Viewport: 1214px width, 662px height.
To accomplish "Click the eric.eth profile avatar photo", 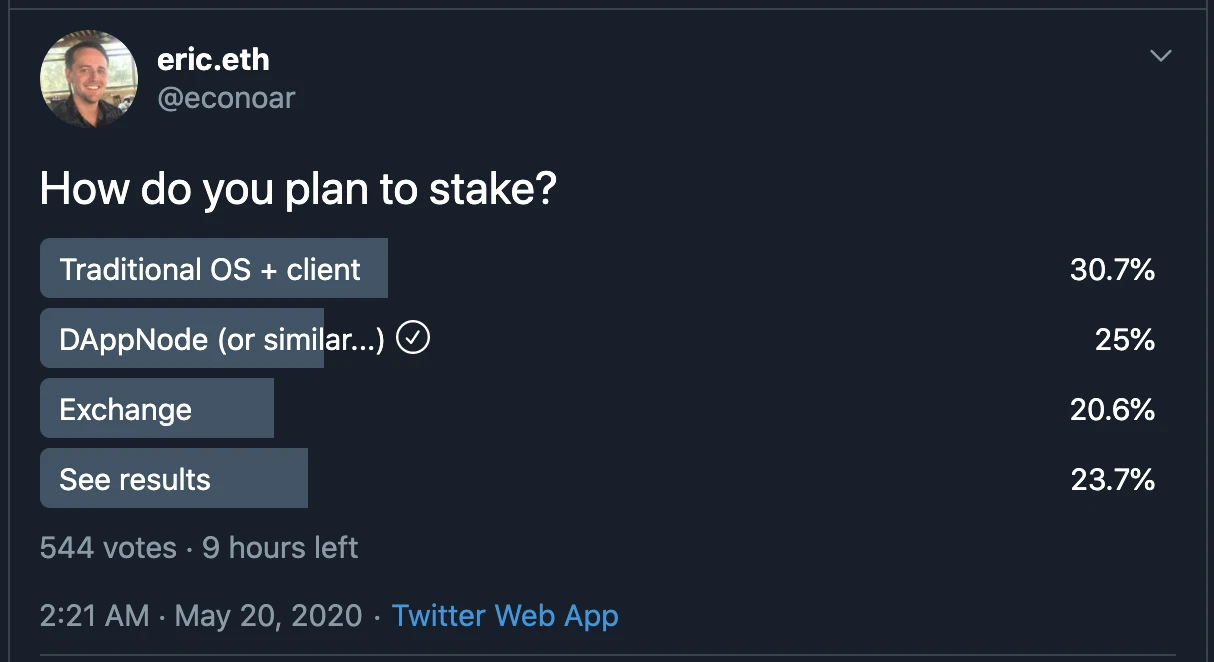I will point(88,79).
